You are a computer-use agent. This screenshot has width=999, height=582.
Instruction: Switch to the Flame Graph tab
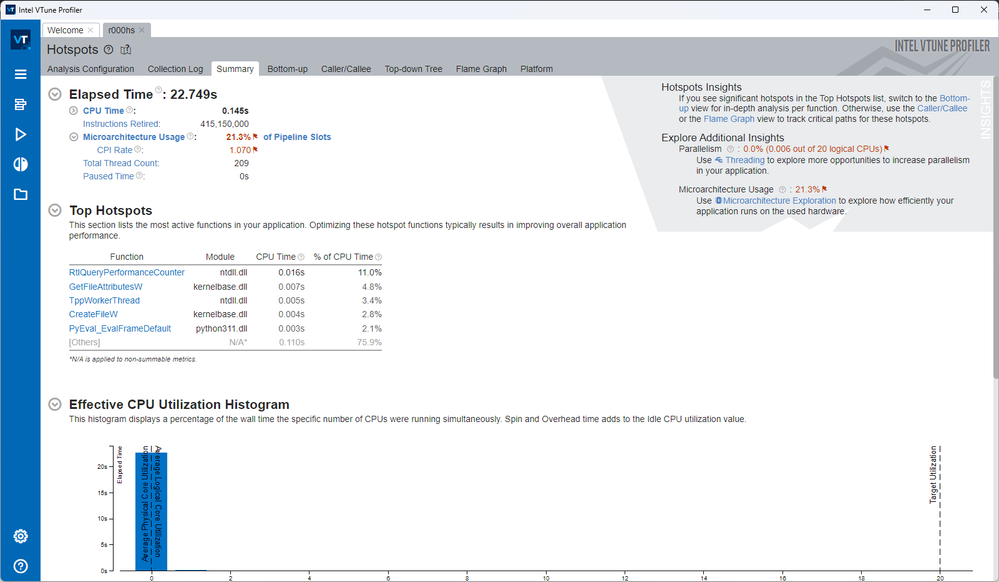(x=482, y=69)
